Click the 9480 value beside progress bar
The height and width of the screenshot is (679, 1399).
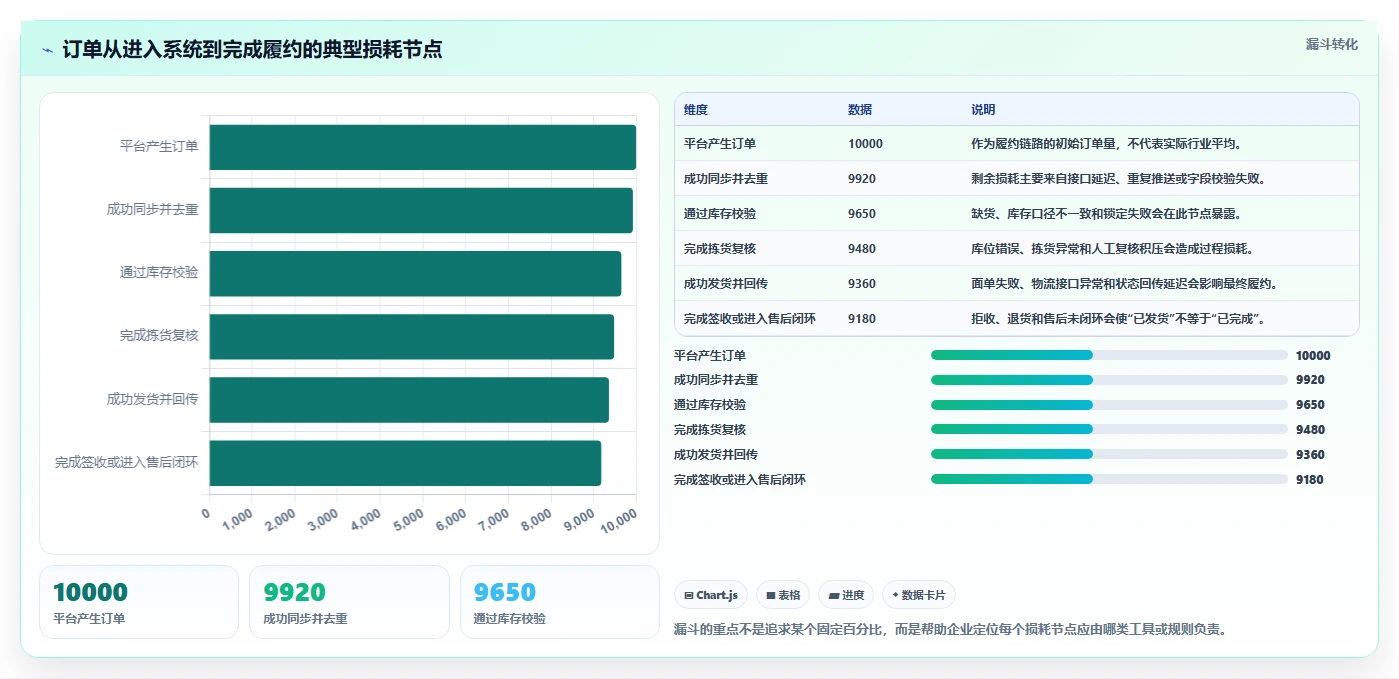coord(1310,430)
